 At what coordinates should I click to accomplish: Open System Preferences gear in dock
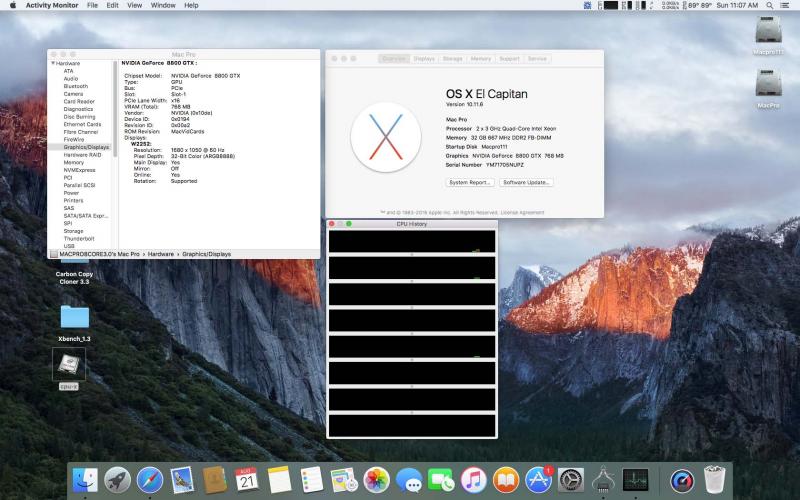[570, 480]
